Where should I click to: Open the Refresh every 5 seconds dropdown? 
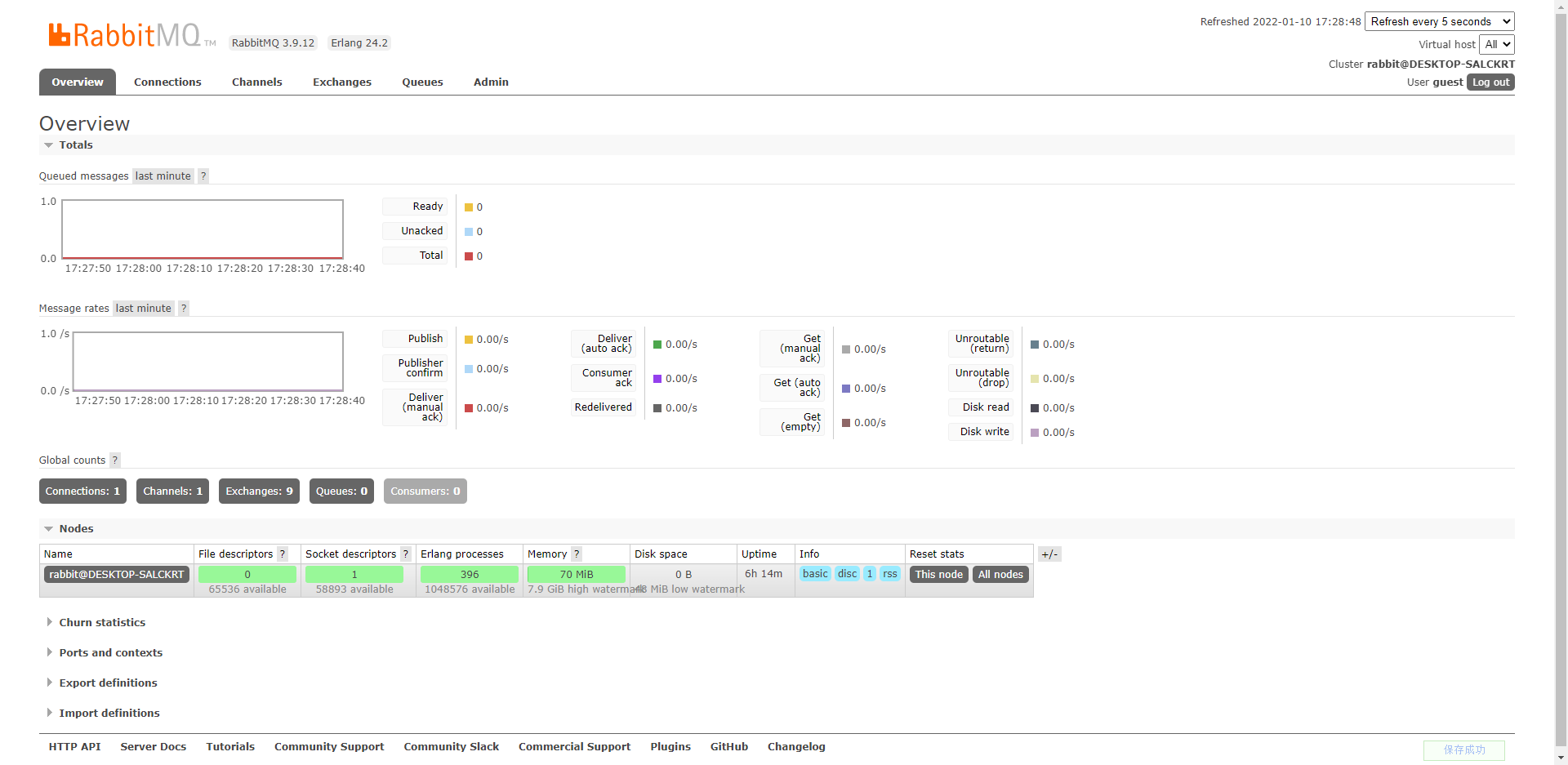pyautogui.click(x=1440, y=21)
